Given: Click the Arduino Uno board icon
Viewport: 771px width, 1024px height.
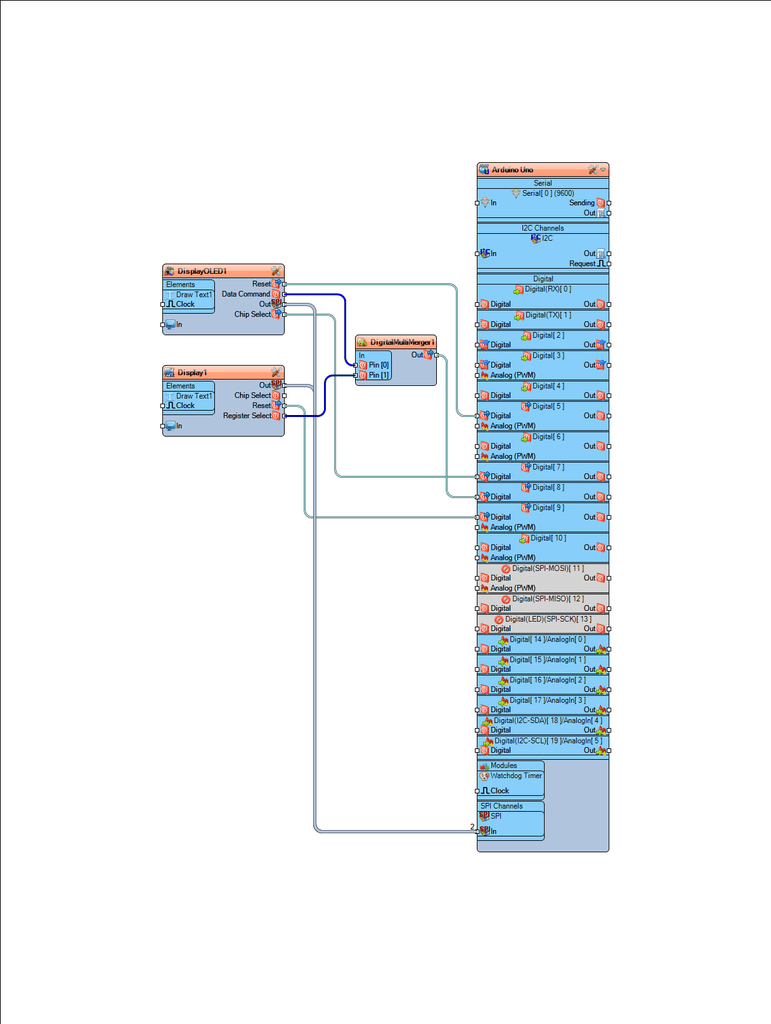Looking at the screenshot, I should [x=485, y=170].
